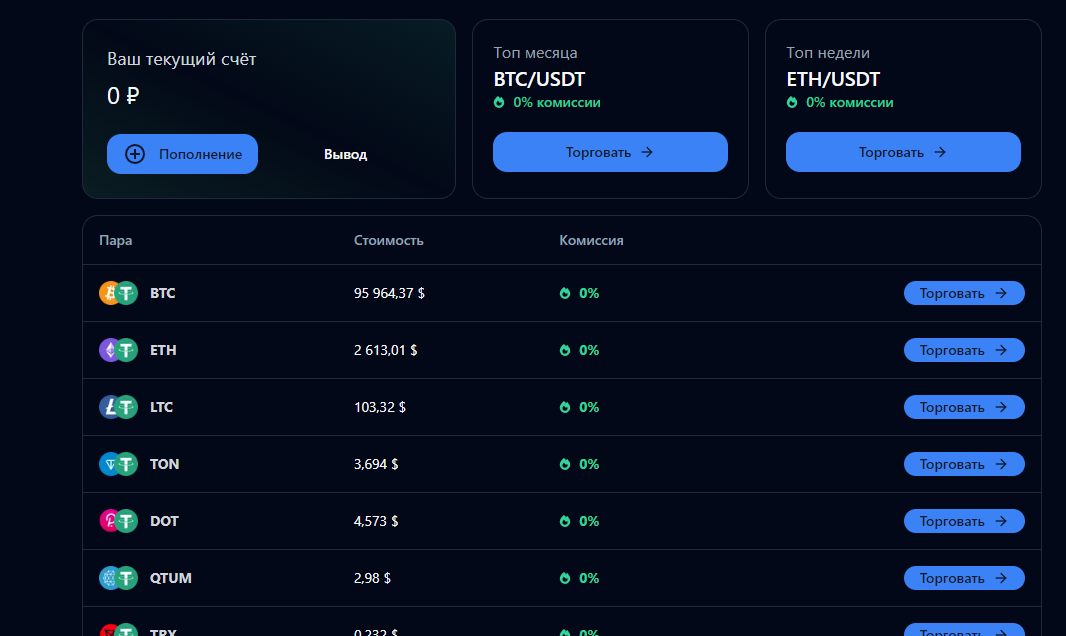Start trading in the LTC row
Image resolution: width=1066 pixels, height=636 pixels.
(964, 407)
